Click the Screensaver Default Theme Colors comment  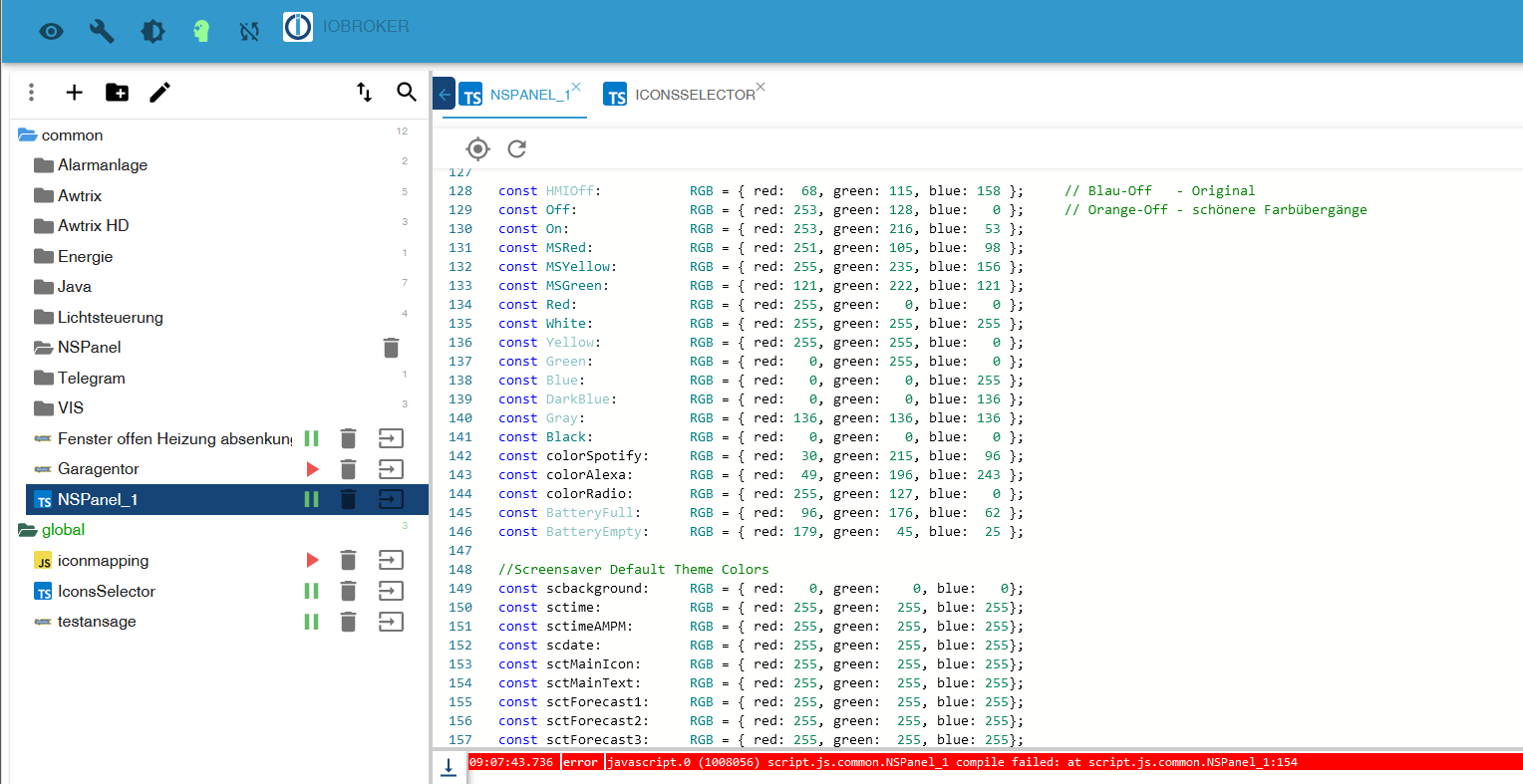tap(634, 570)
